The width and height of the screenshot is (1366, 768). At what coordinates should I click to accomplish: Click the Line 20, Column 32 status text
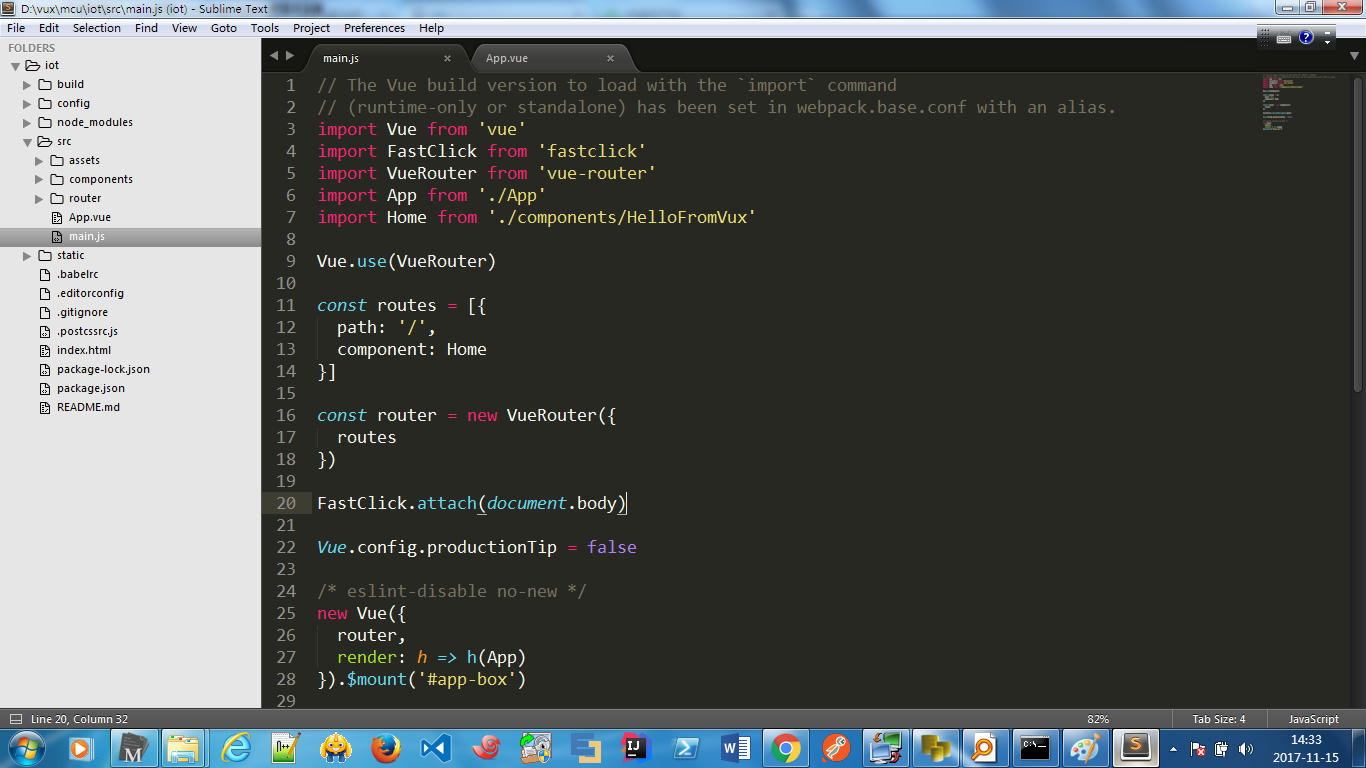click(79, 719)
